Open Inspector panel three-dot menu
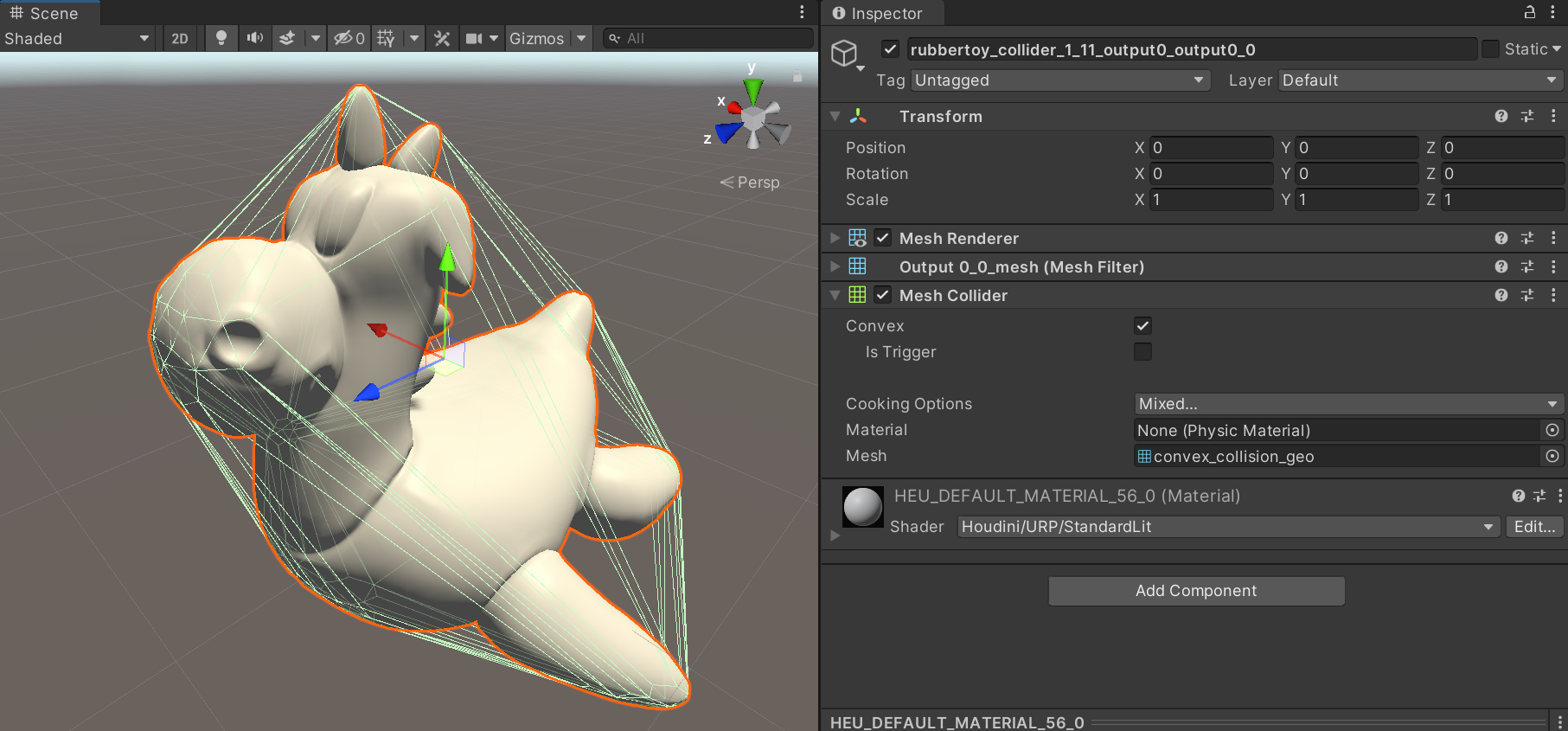This screenshot has width=1568, height=731. 1553,12
